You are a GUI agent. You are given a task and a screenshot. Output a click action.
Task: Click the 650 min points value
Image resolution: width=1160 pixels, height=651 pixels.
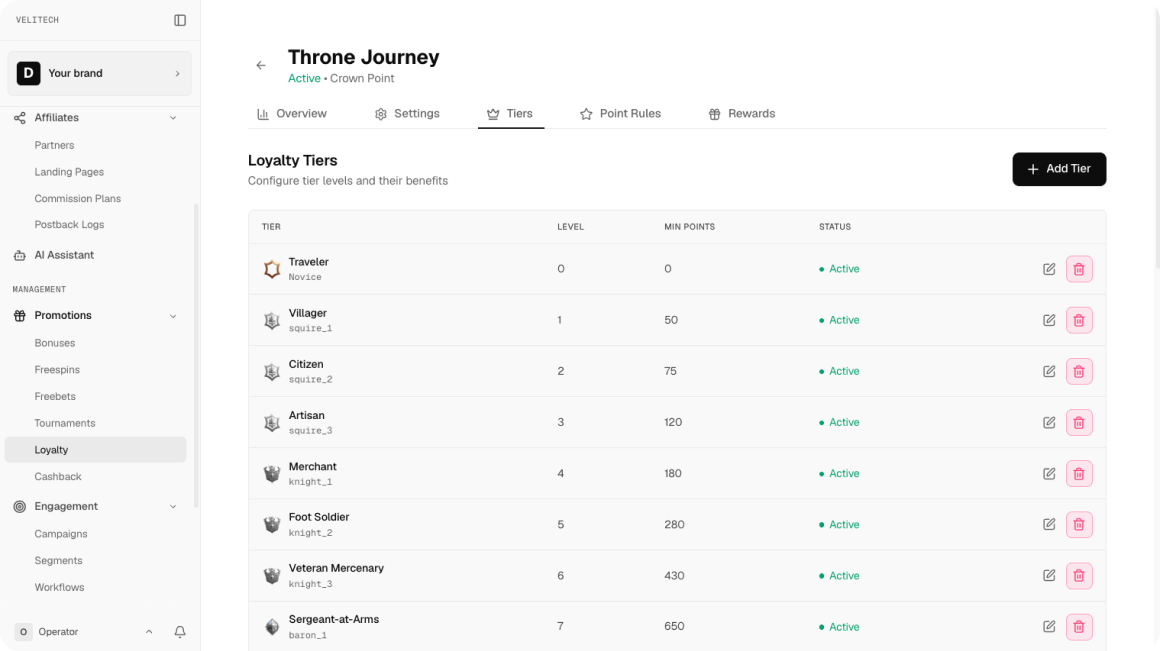point(674,627)
